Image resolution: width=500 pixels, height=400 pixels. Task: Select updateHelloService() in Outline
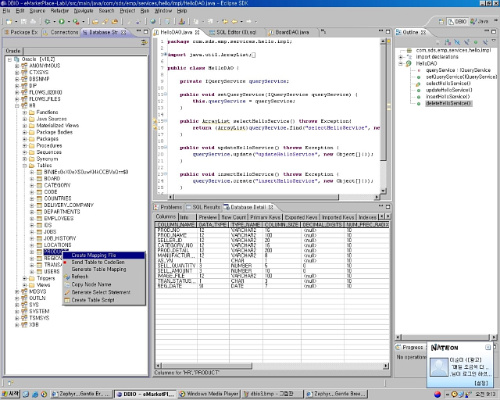[x=449, y=90]
